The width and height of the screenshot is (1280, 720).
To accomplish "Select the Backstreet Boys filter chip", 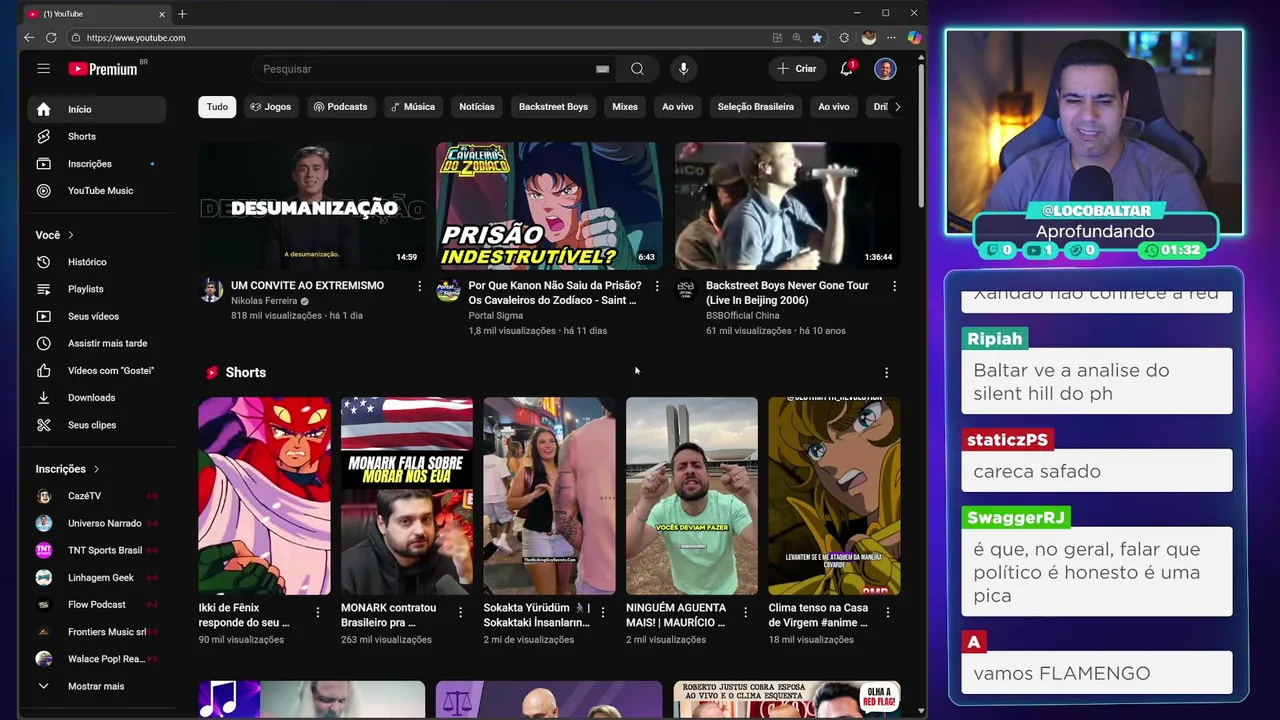I will [553, 107].
